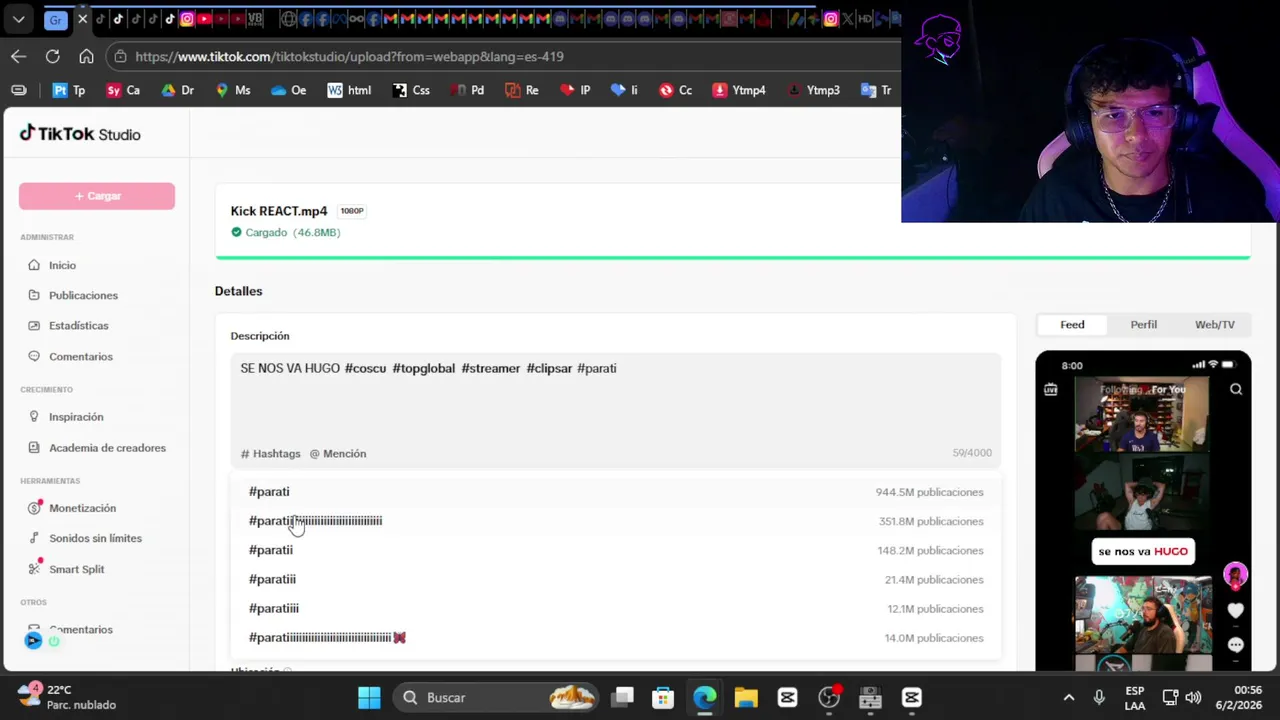View site information via the lock icon
Screen dimensions: 1280x720
click(120, 57)
